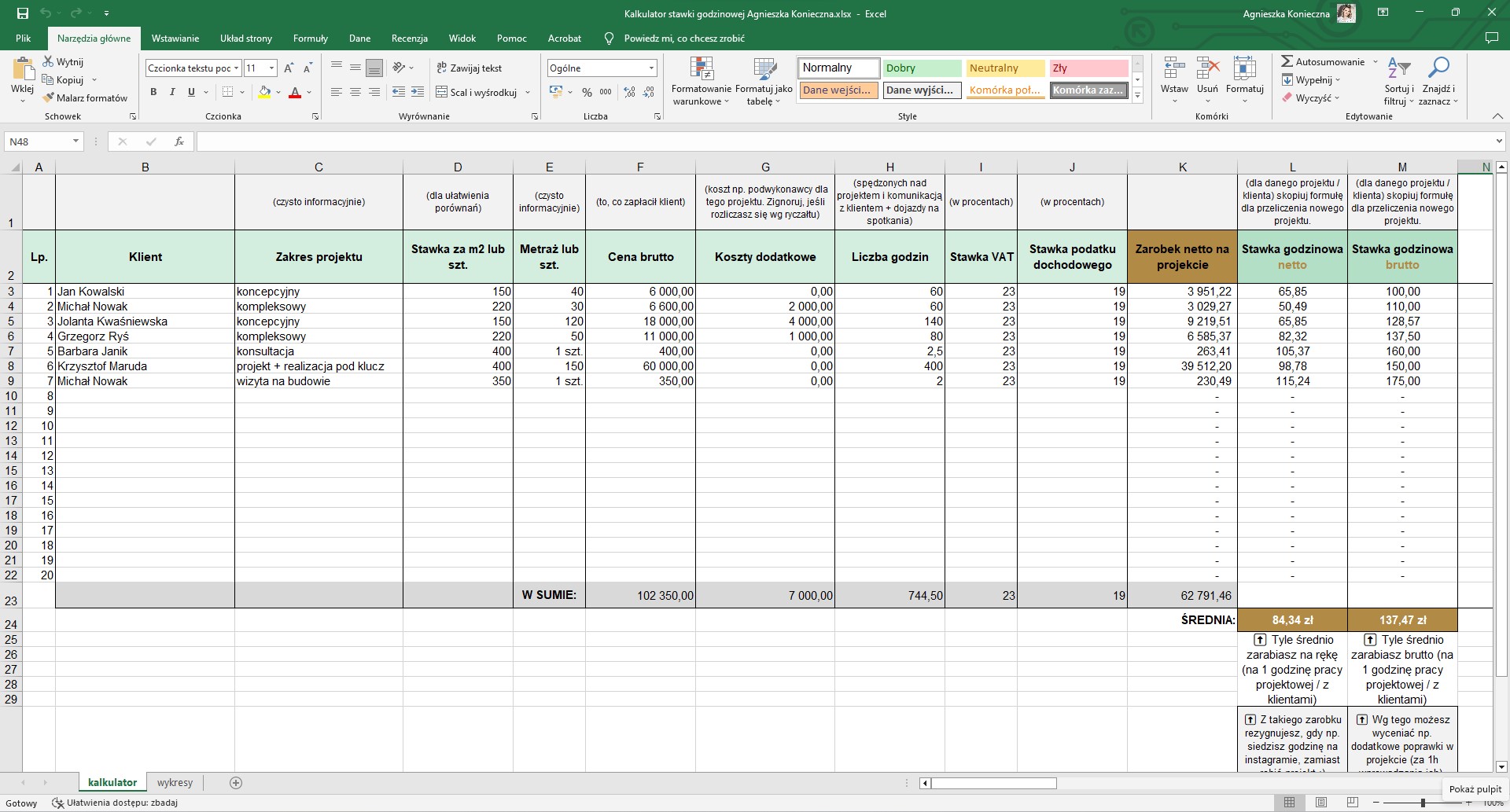Toggle italic formatting
The width and height of the screenshot is (1510, 812).
[x=172, y=92]
